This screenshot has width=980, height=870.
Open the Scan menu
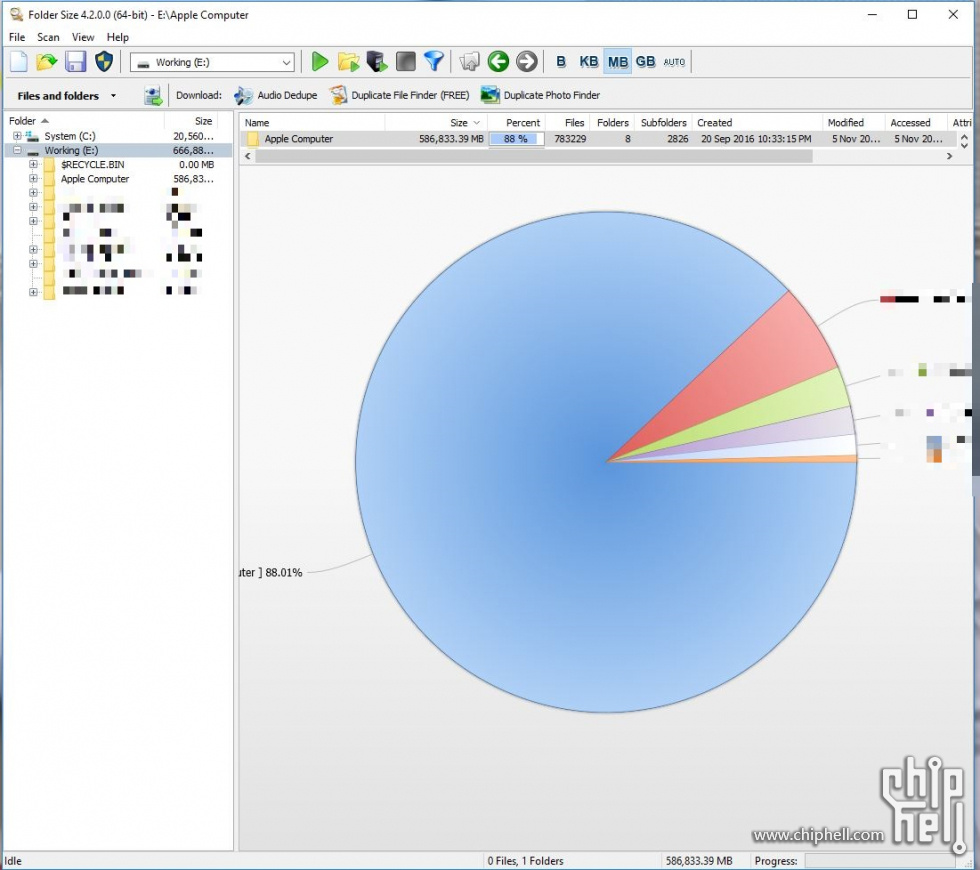(48, 37)
